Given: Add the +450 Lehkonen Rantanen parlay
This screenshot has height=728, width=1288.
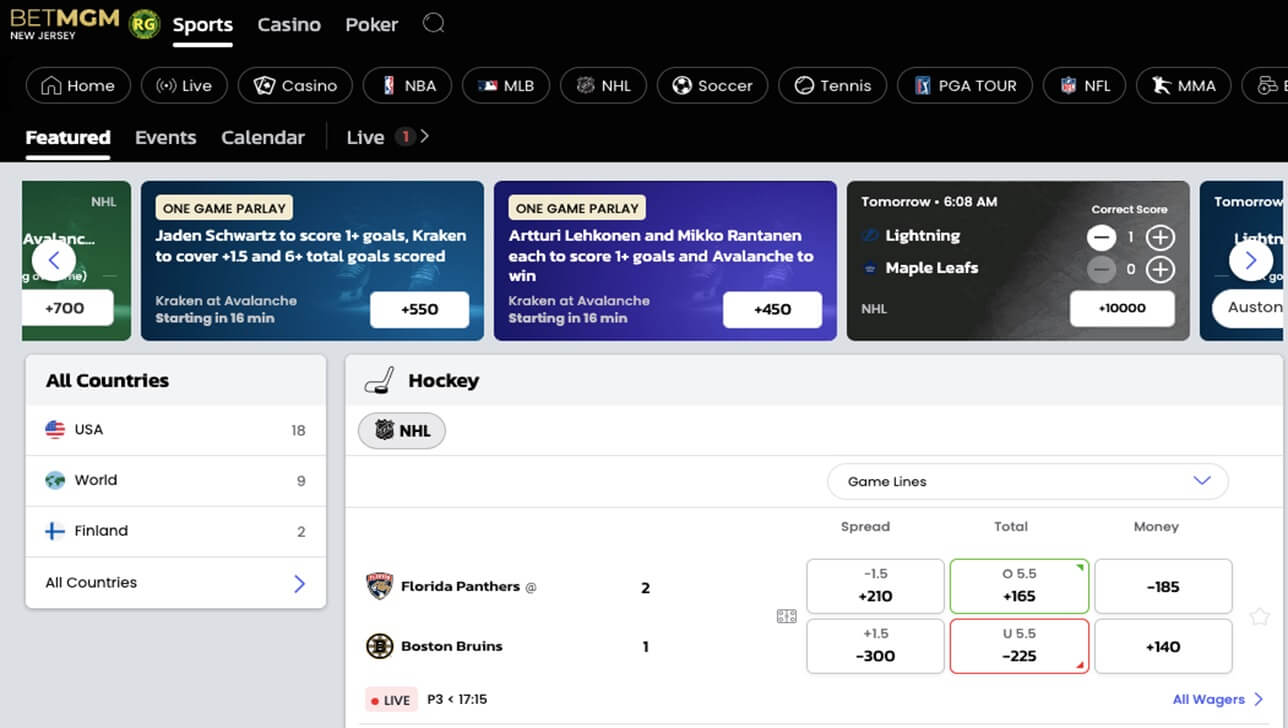Looking at the screenshot, I should (772, 310).
